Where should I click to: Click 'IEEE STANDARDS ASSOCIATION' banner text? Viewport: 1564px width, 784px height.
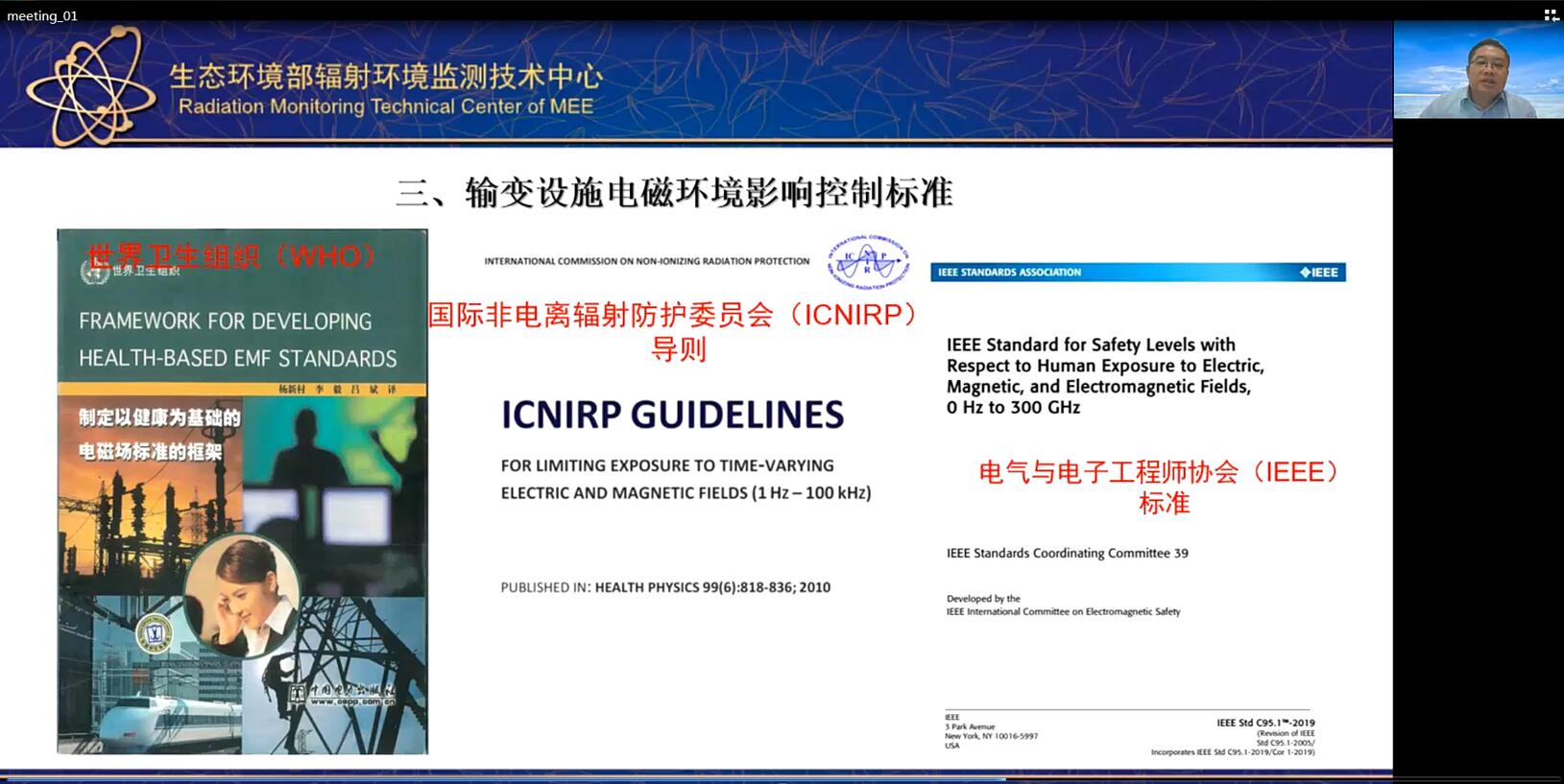coord(1009,273)
